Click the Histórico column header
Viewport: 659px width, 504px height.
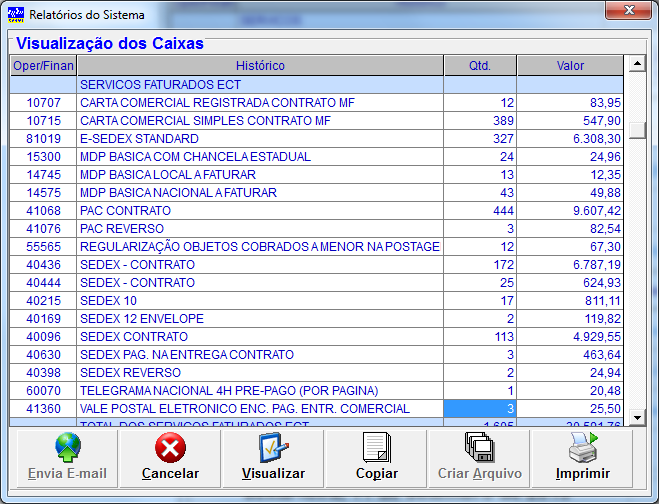click(x=260, y=66)
